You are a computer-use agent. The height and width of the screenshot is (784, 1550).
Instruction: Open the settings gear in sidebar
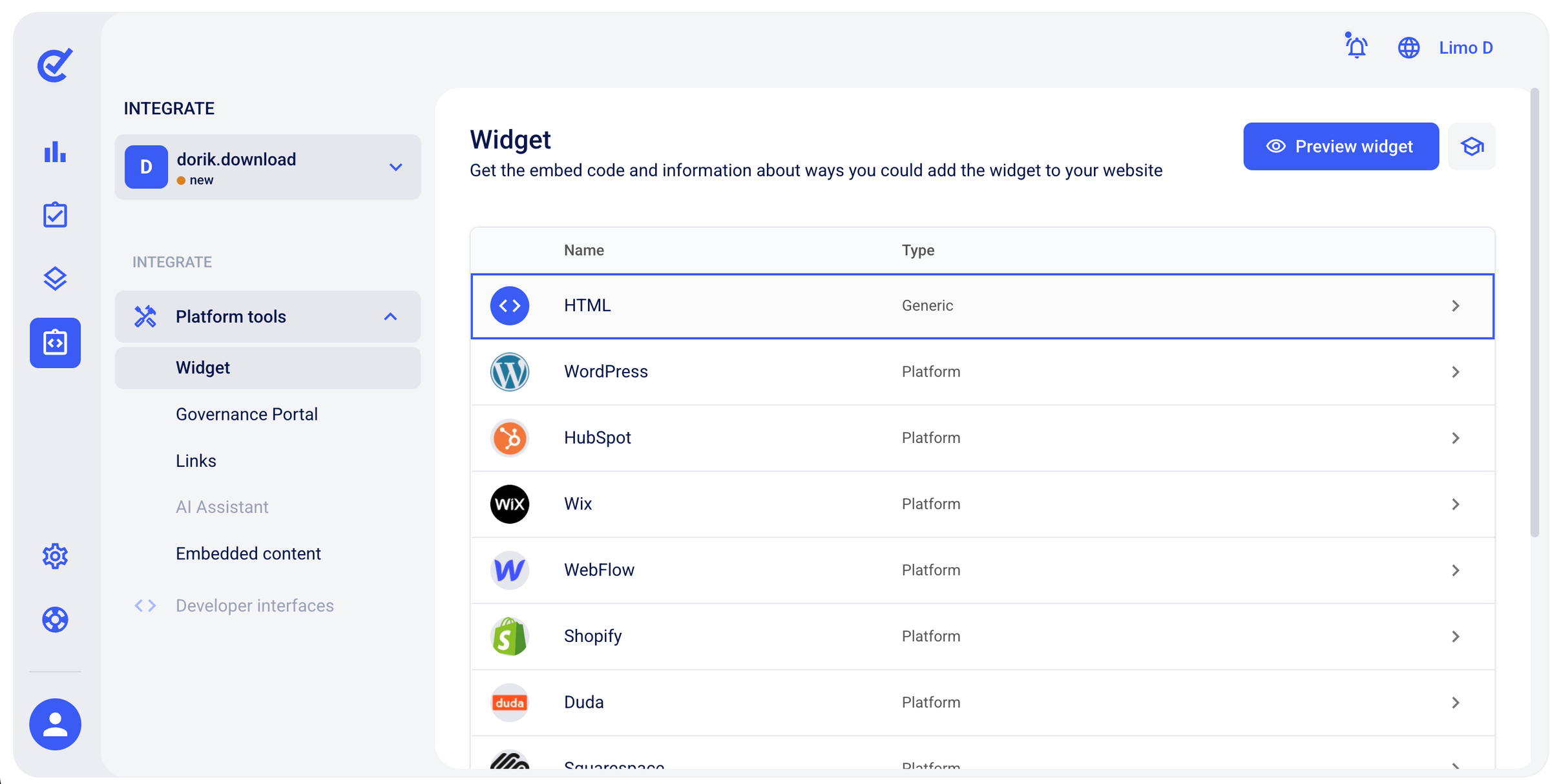[x=55, y=556]
